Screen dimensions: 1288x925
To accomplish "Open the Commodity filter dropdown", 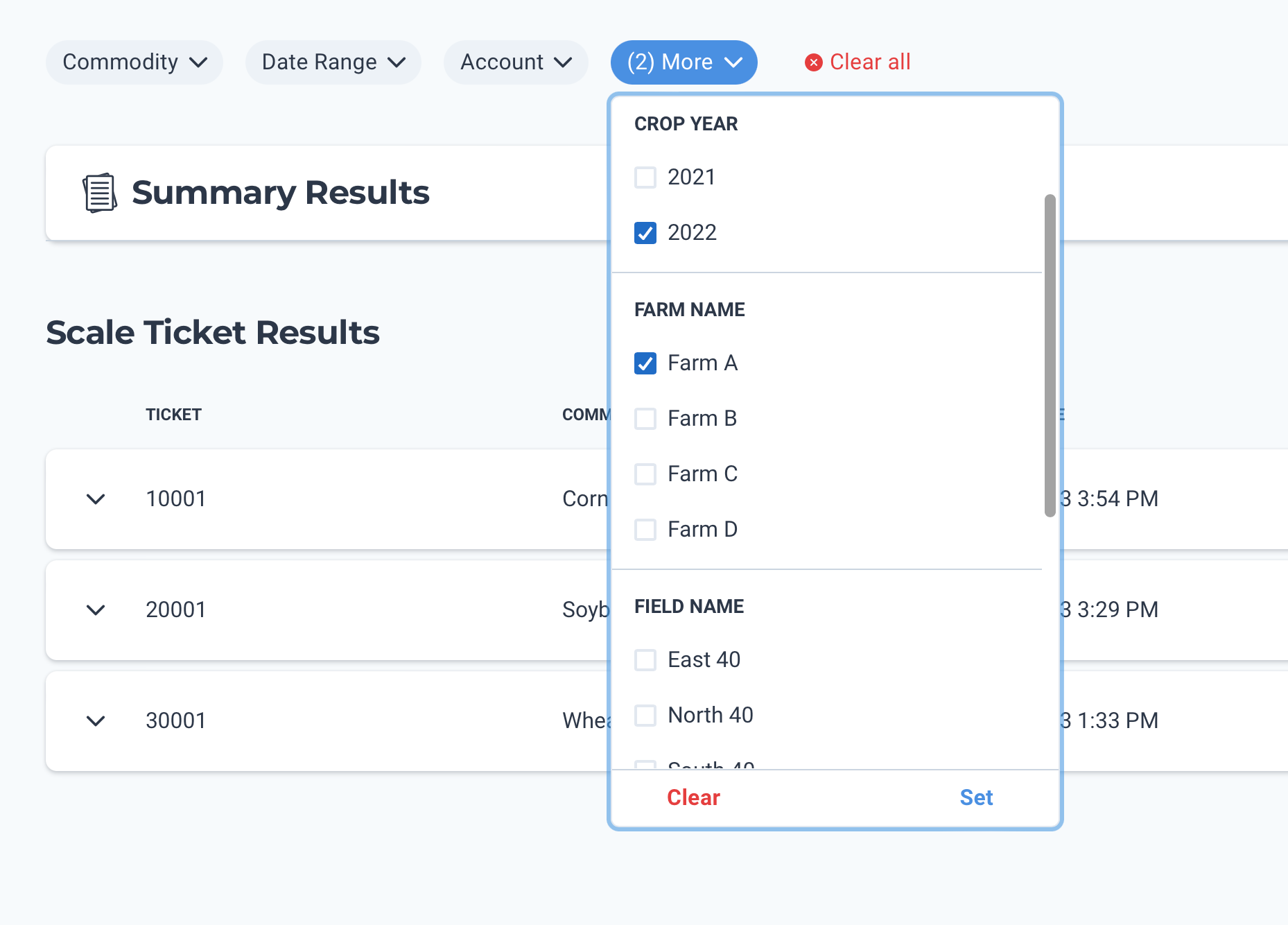I will click(134, 62).
